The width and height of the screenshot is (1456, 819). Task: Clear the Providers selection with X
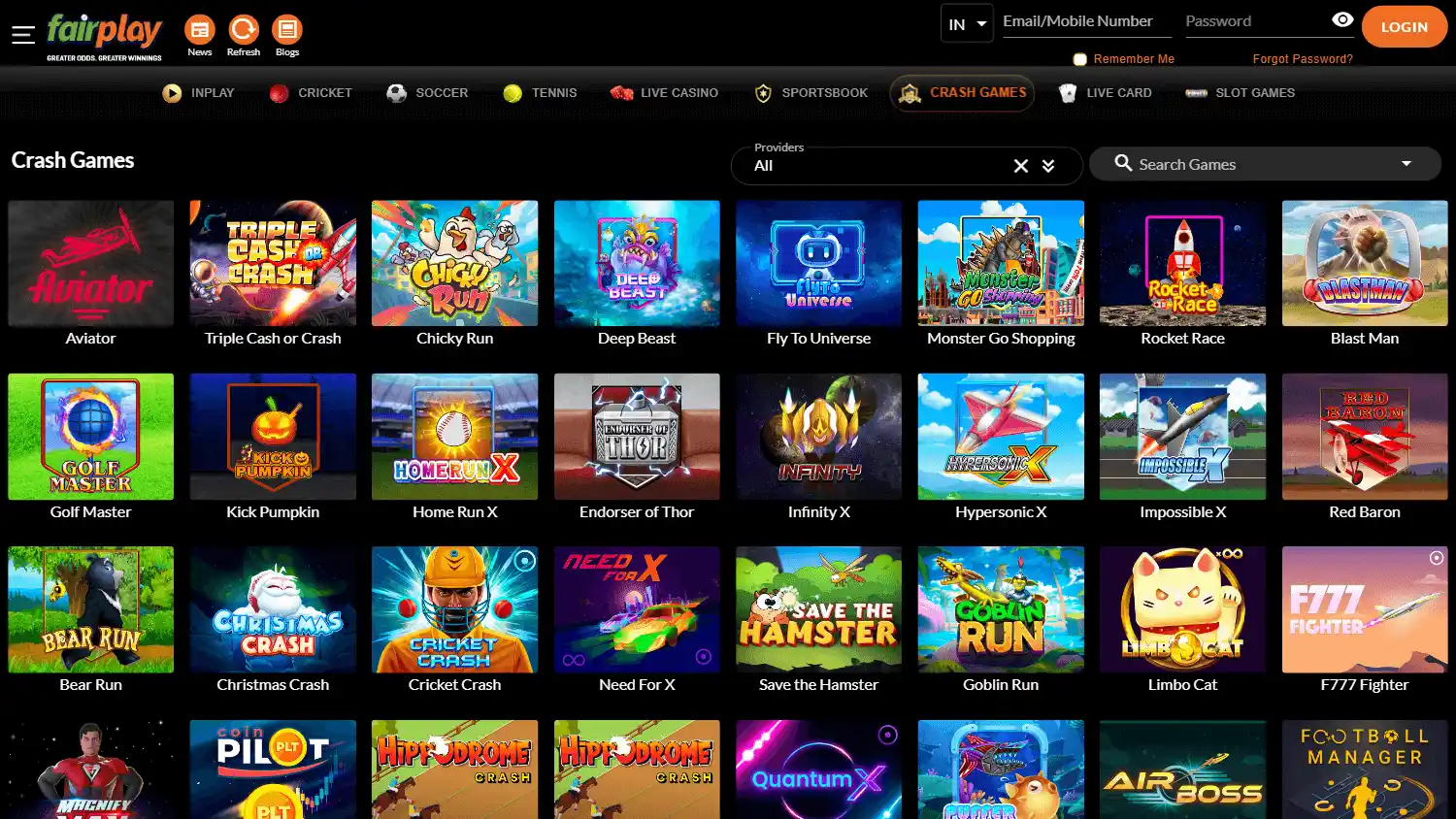pyautogui.click(x=1021, y=166)
